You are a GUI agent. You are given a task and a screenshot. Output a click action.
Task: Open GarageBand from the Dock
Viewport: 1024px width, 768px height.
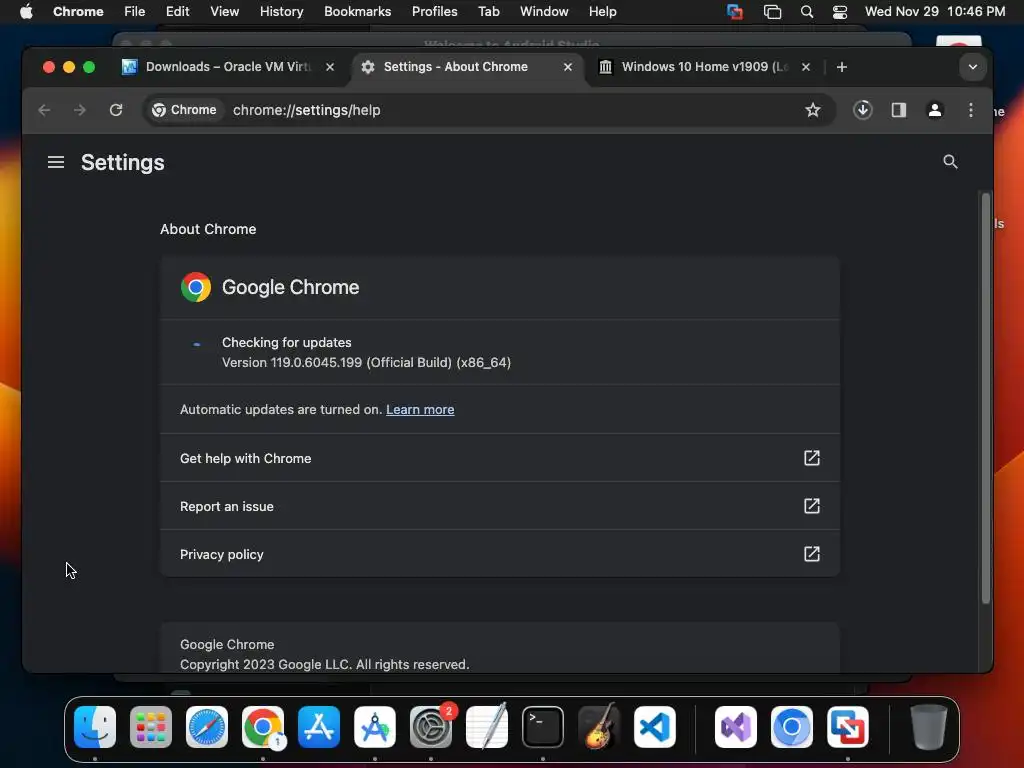click(599, 727)
